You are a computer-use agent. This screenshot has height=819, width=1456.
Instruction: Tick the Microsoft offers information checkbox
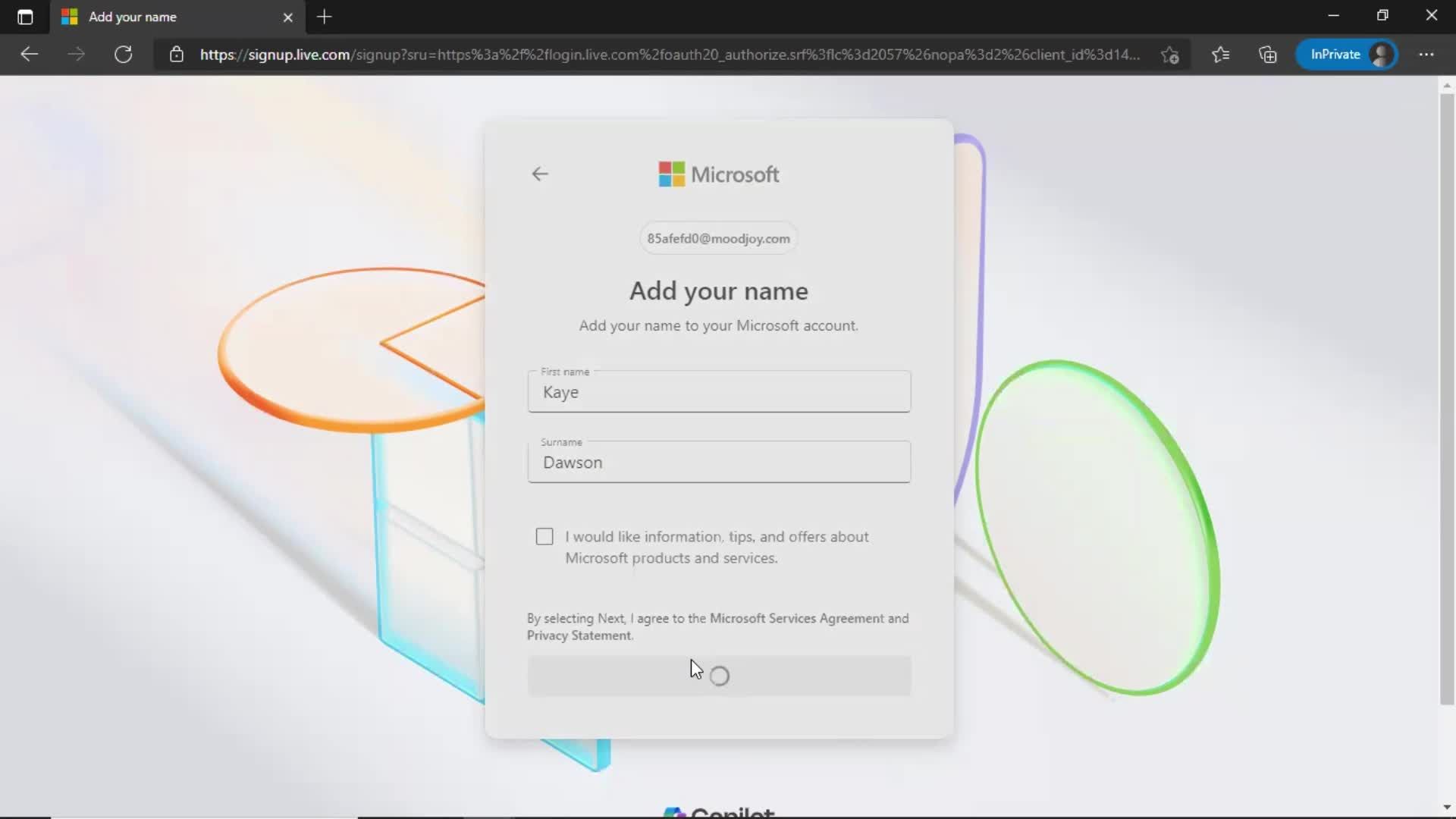pyautogui.click(x=544, y=537)
